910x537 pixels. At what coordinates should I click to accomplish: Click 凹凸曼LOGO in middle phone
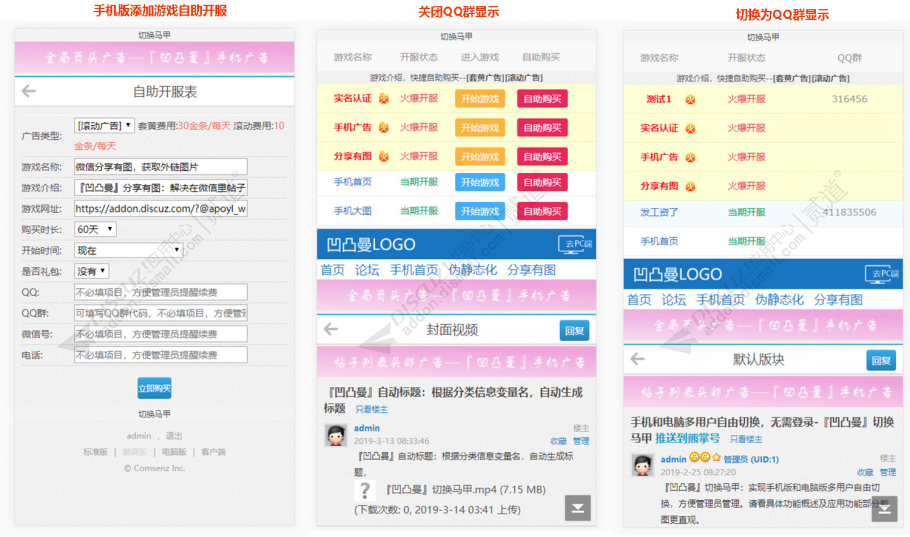pyautogui.click(x=371, y=244)
